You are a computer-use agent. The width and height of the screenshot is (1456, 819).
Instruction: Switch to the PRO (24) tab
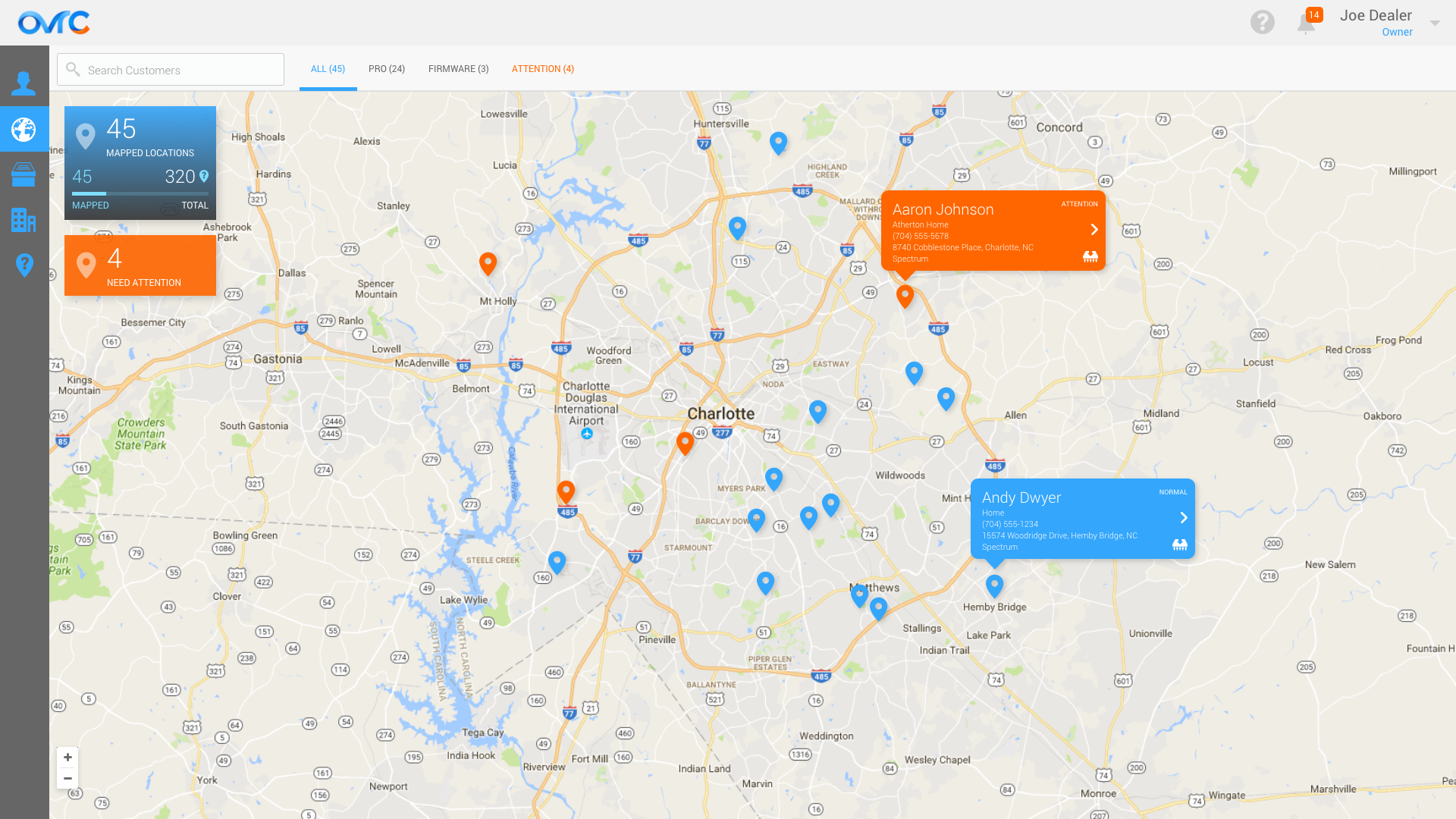[387, 69]
